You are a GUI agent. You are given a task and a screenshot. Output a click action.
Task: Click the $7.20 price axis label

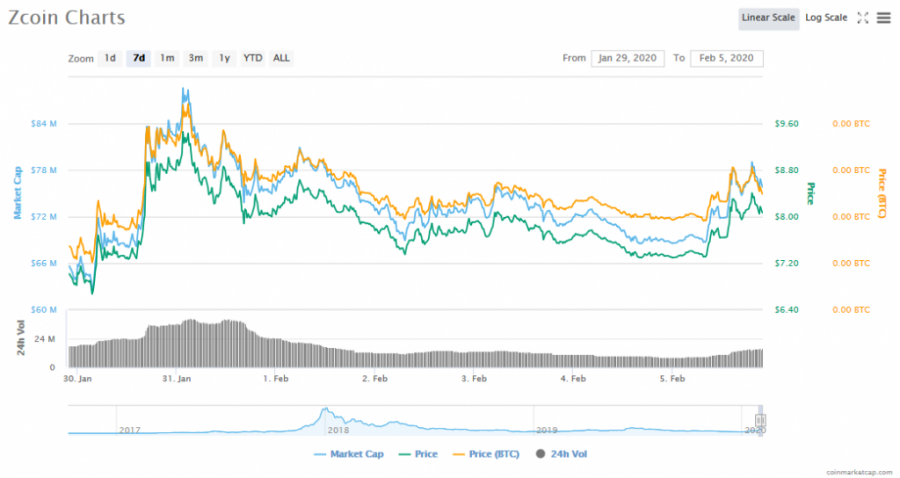[786, 263]
